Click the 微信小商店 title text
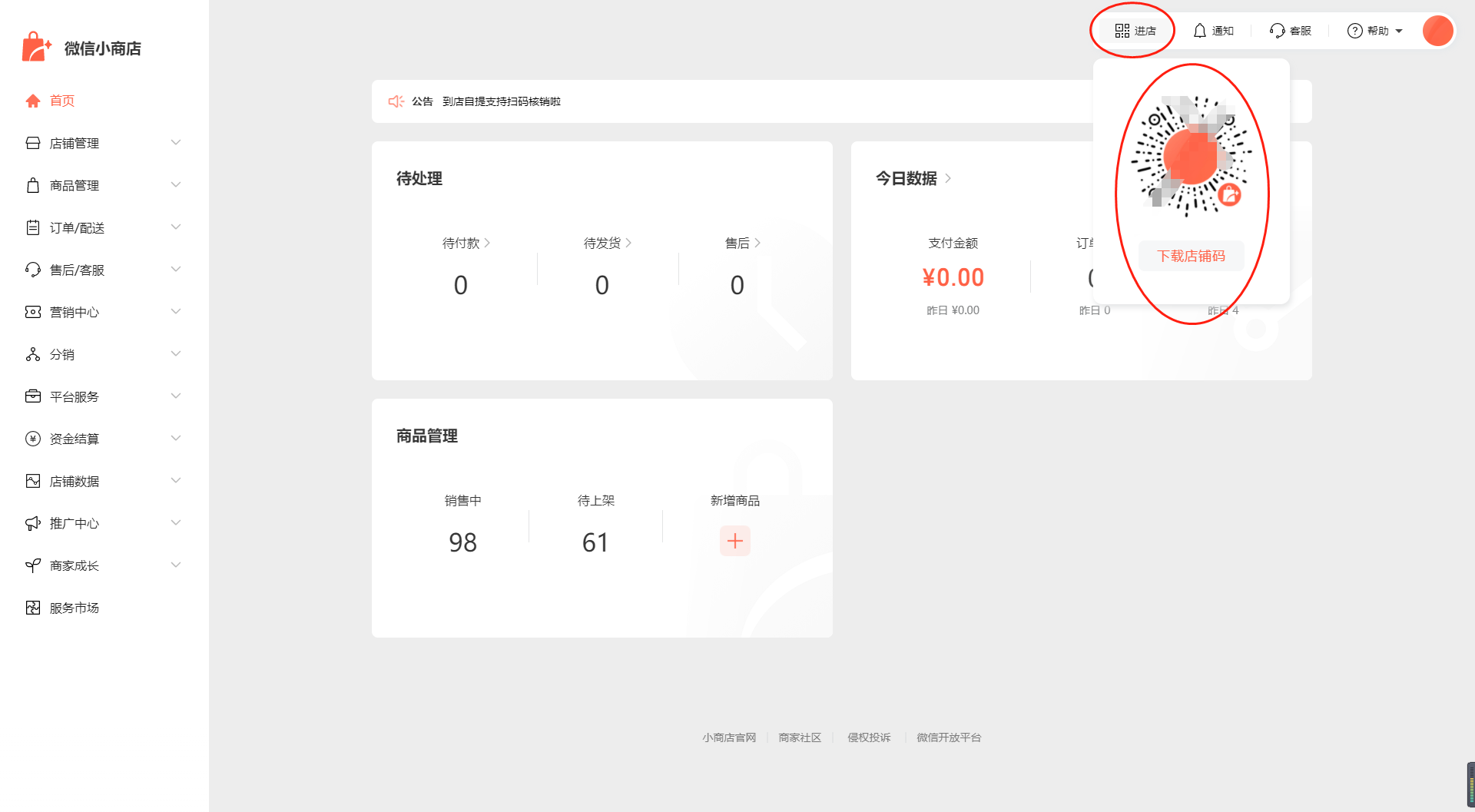 pos(103,48)
